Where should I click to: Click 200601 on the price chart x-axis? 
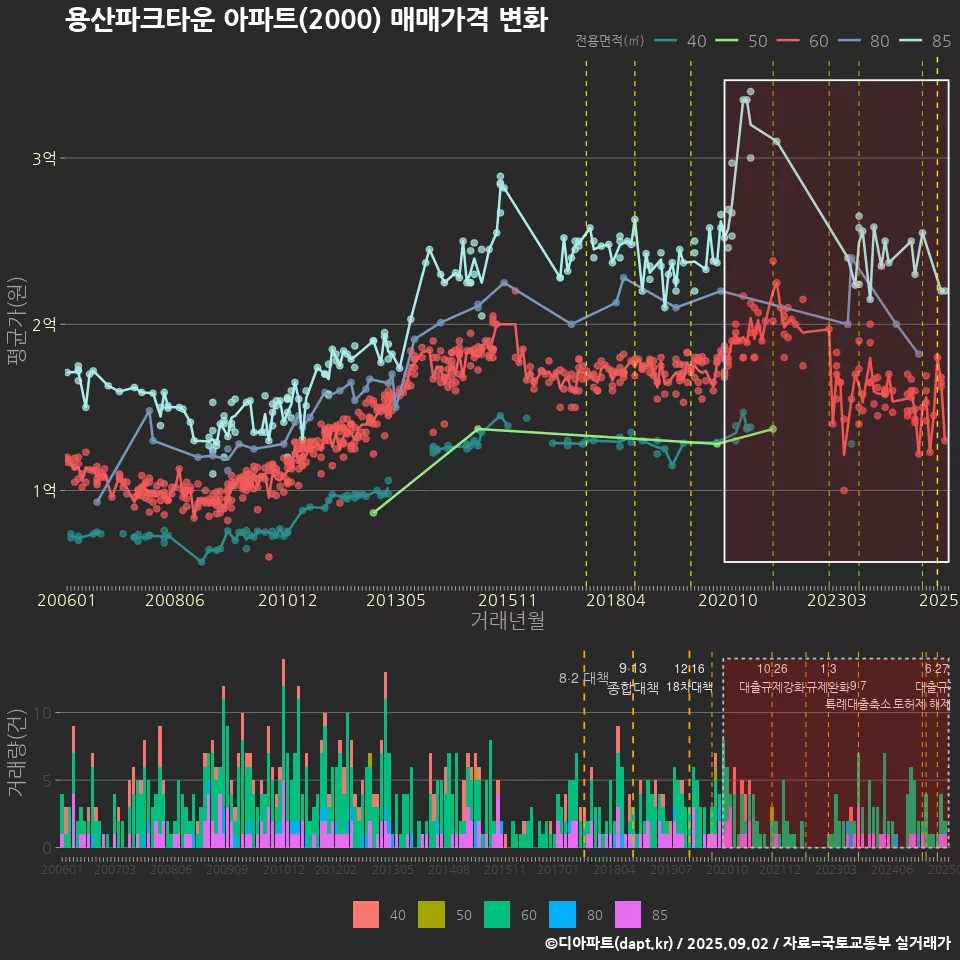(66, 600)
